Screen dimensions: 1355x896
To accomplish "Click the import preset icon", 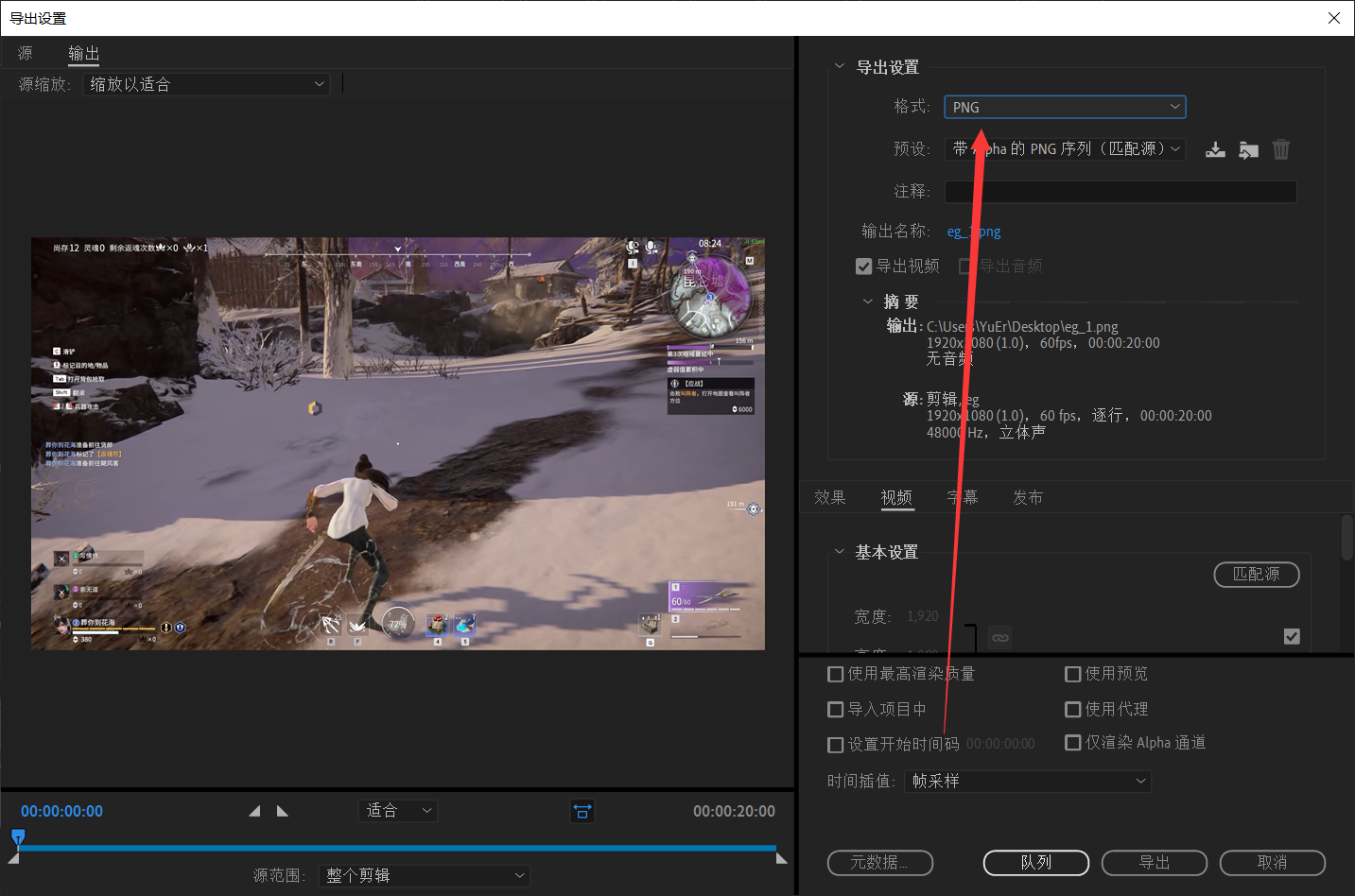I will tap(1248, 149).
